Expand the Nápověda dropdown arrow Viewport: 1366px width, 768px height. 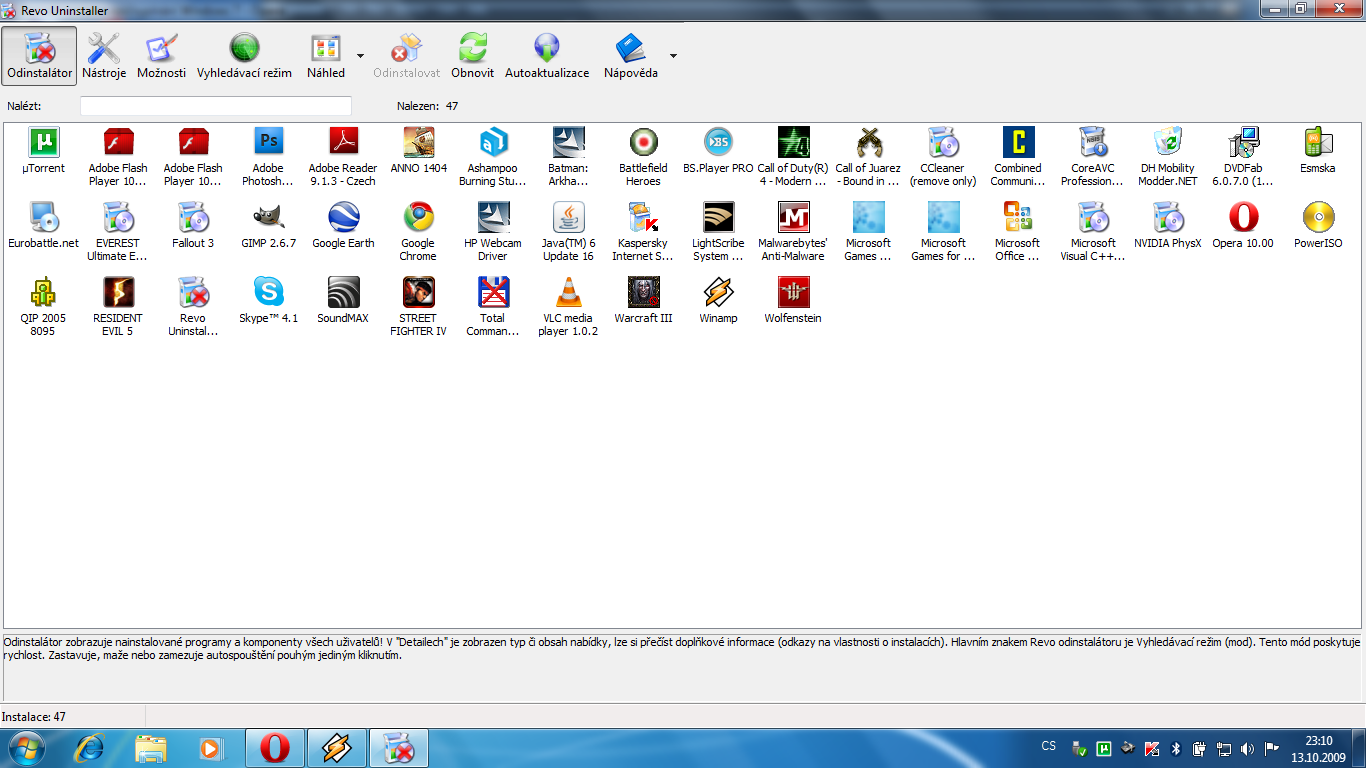tap(673, 56)
